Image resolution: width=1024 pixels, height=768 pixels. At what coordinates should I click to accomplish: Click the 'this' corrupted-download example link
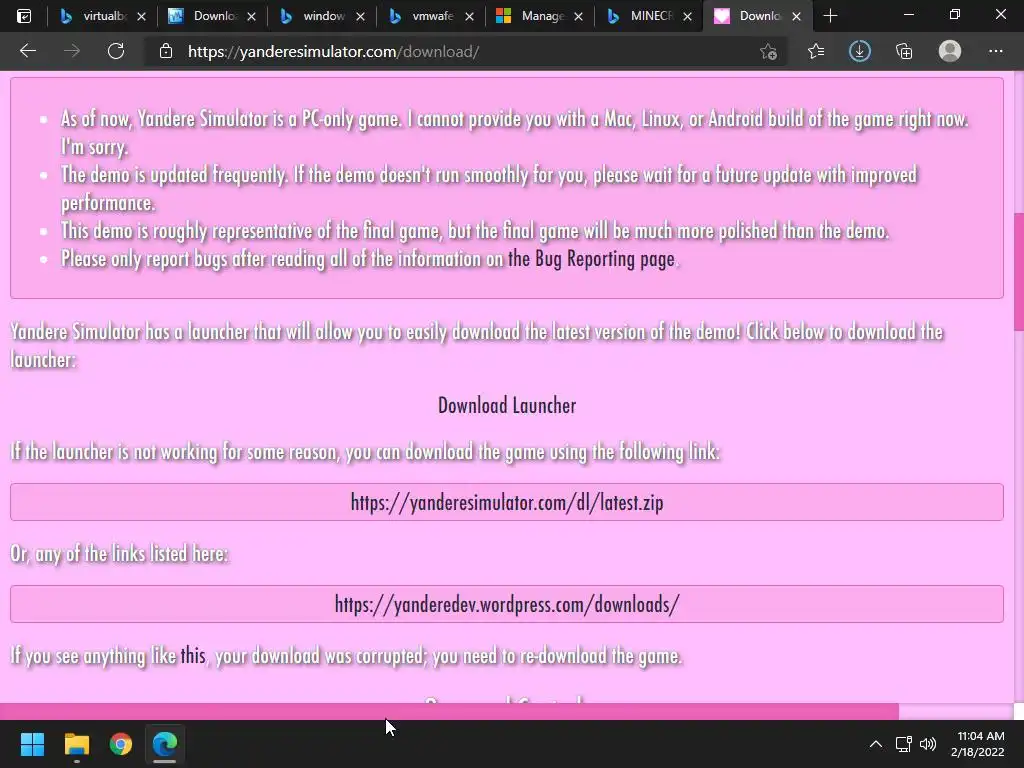coord(193,655)
